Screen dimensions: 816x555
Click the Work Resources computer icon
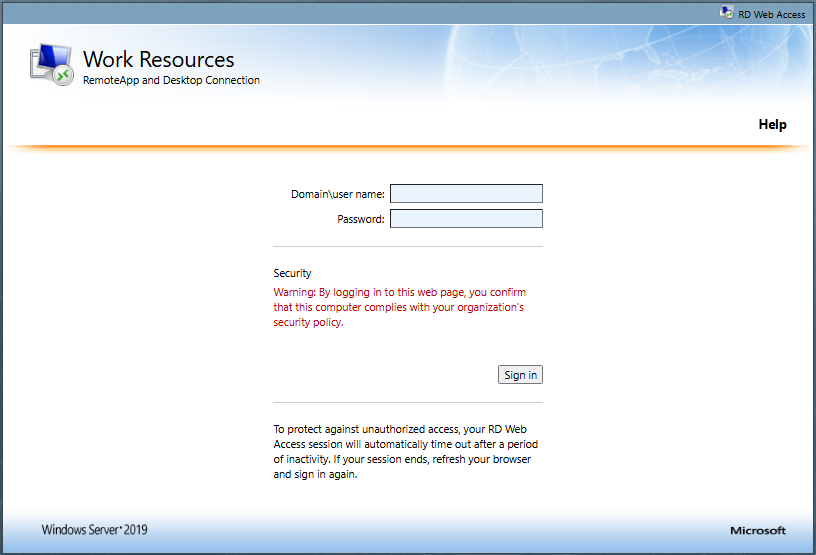coord(51,65)
